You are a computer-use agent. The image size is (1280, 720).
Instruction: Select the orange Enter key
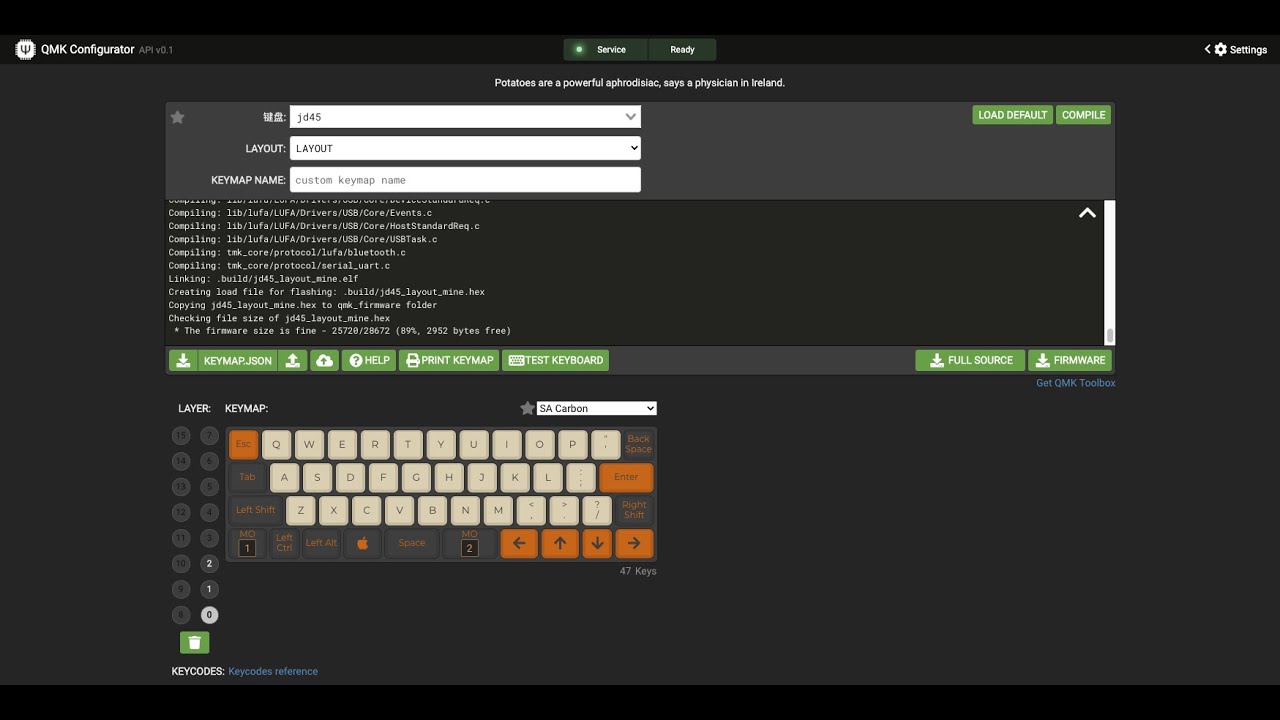626,477
